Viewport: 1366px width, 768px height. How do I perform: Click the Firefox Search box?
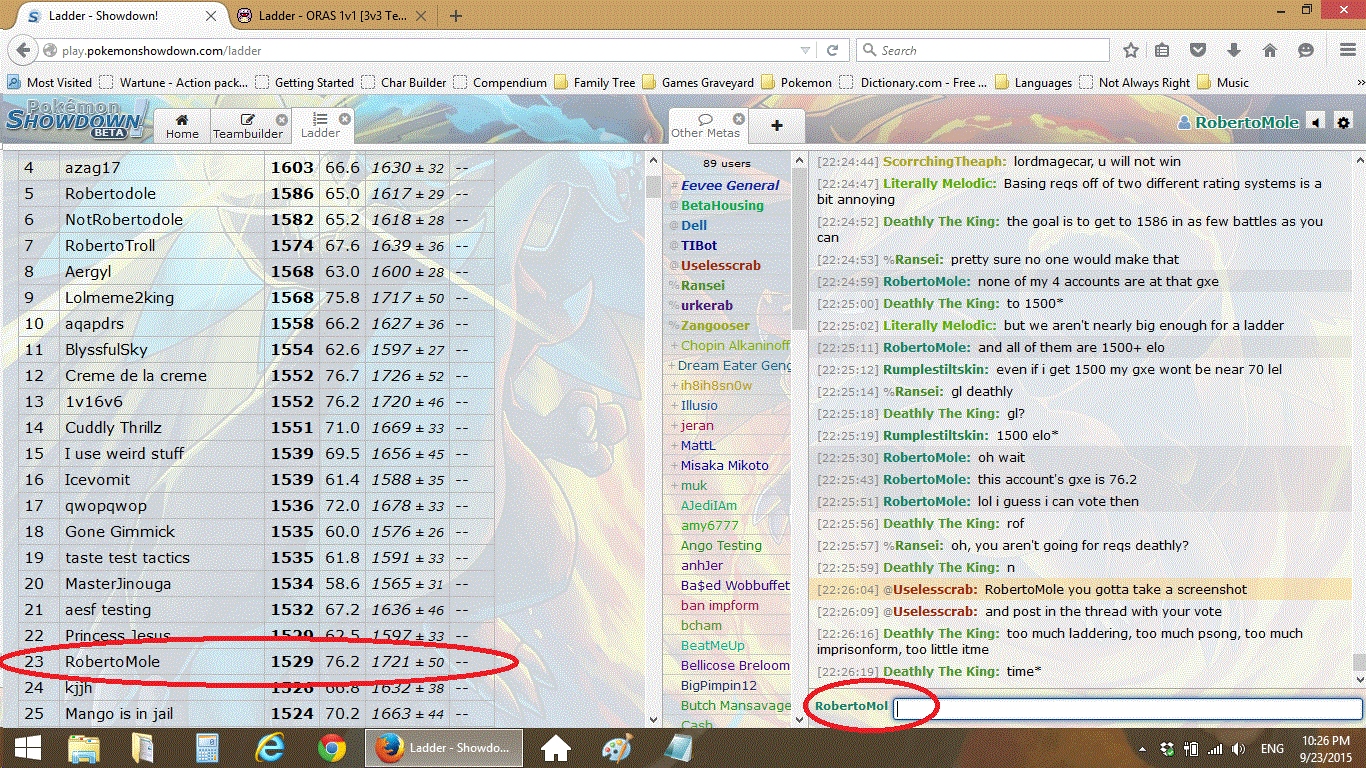983,50
